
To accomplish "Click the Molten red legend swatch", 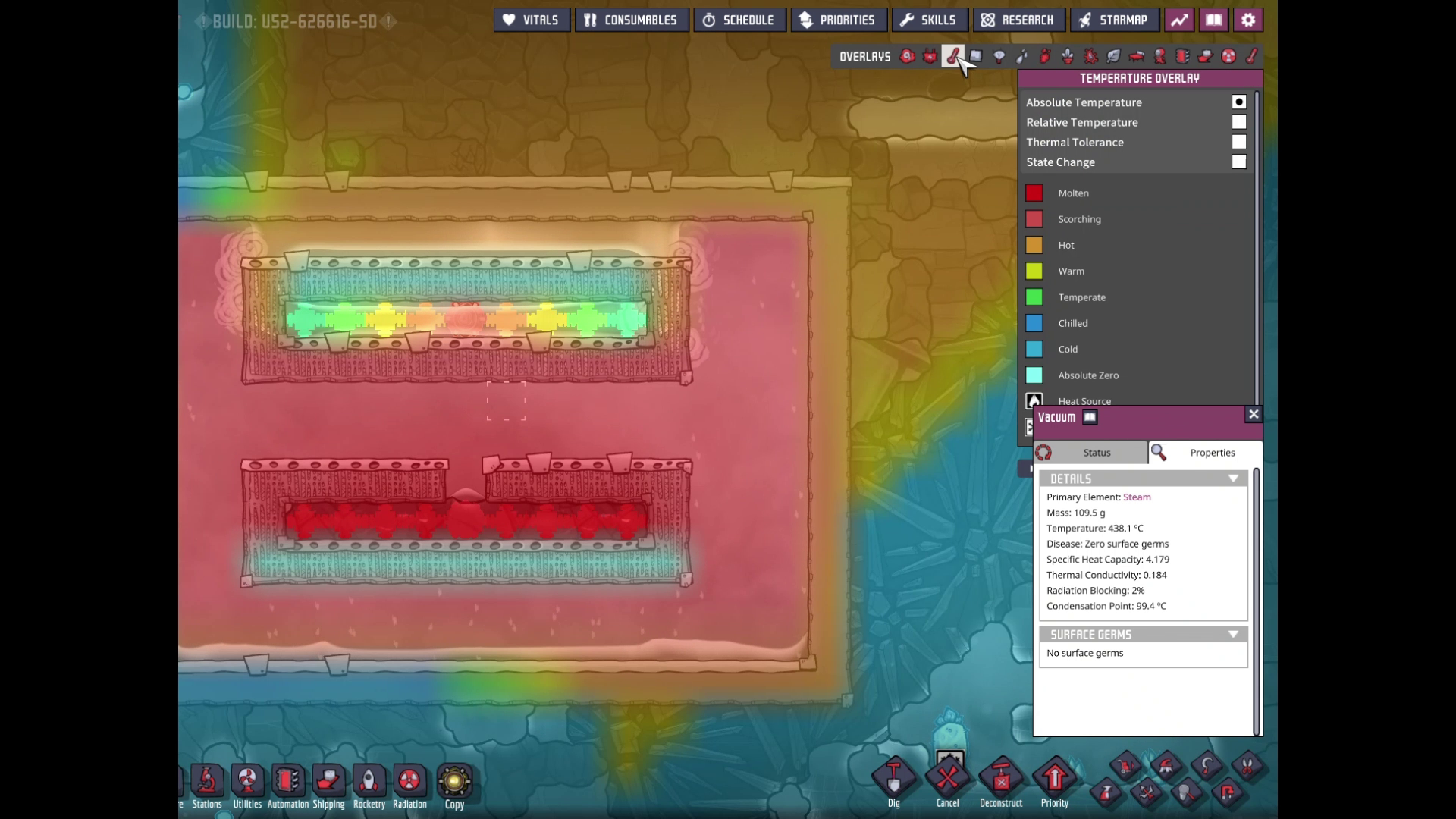I will [x=1034, y=193].
